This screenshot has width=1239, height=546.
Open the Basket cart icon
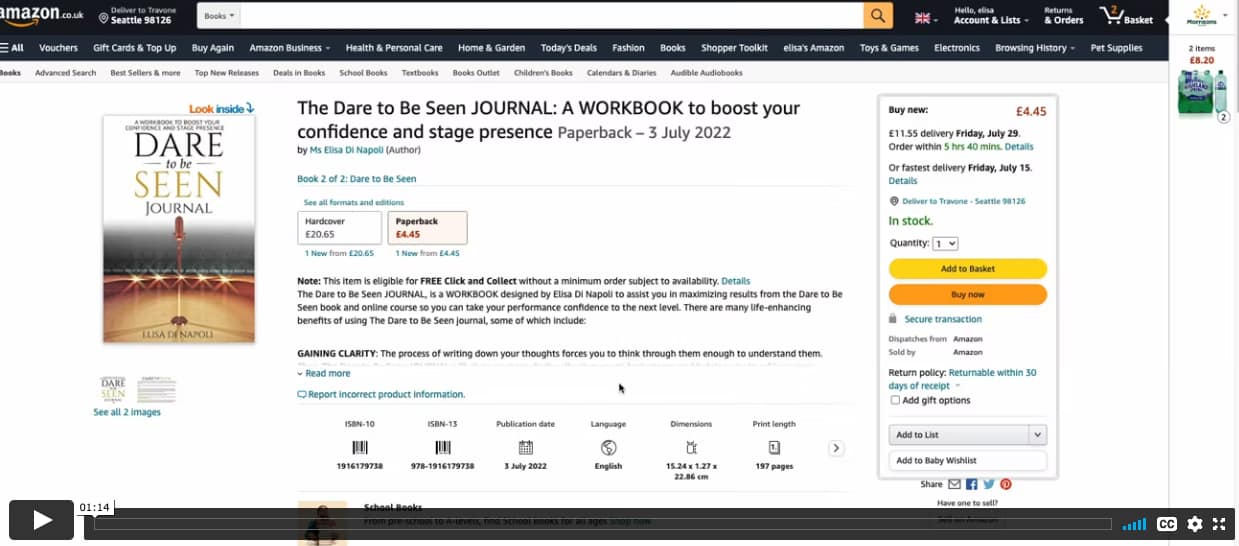[1126, 16]
